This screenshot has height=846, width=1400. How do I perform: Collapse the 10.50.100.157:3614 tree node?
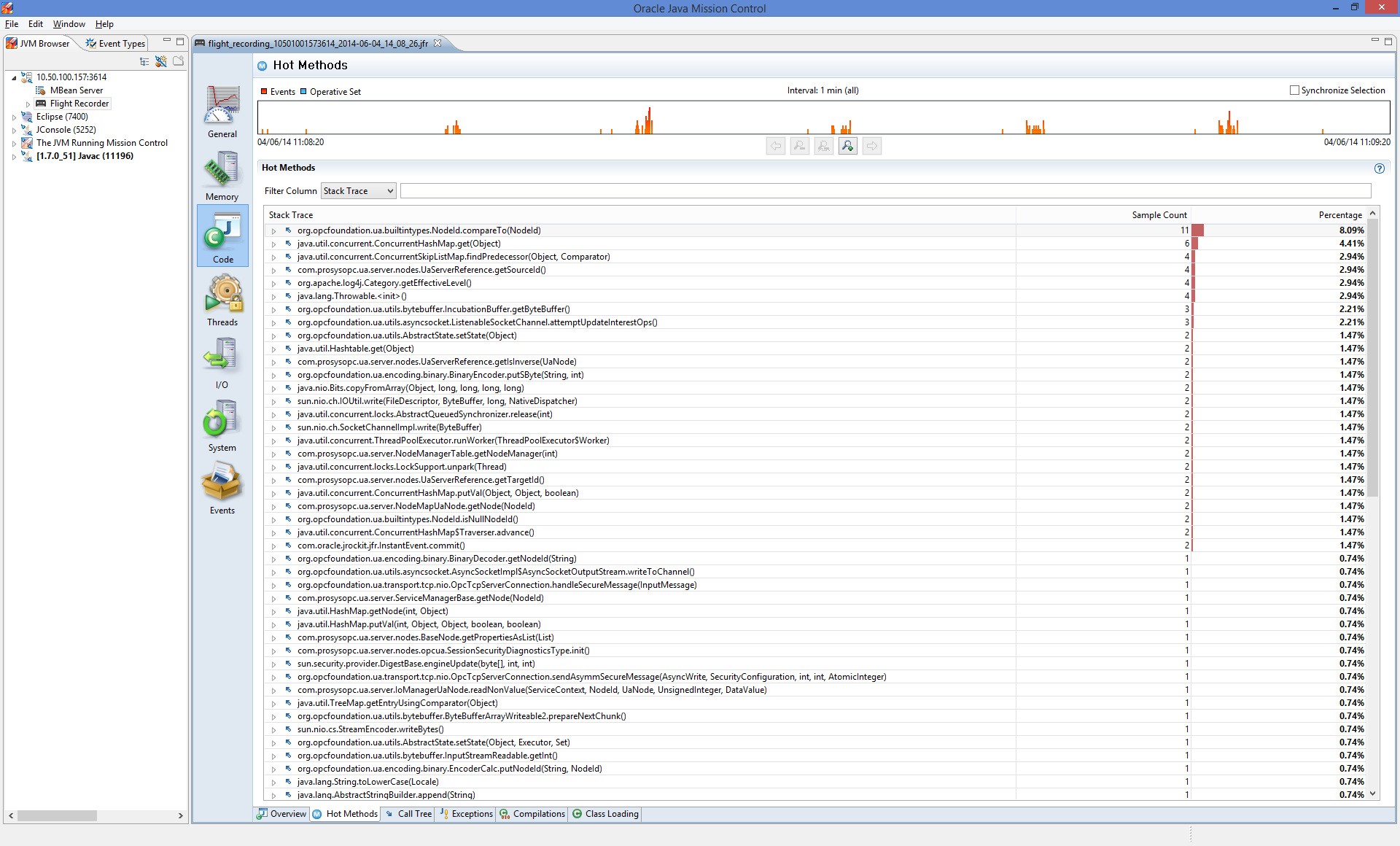(14, 77)
